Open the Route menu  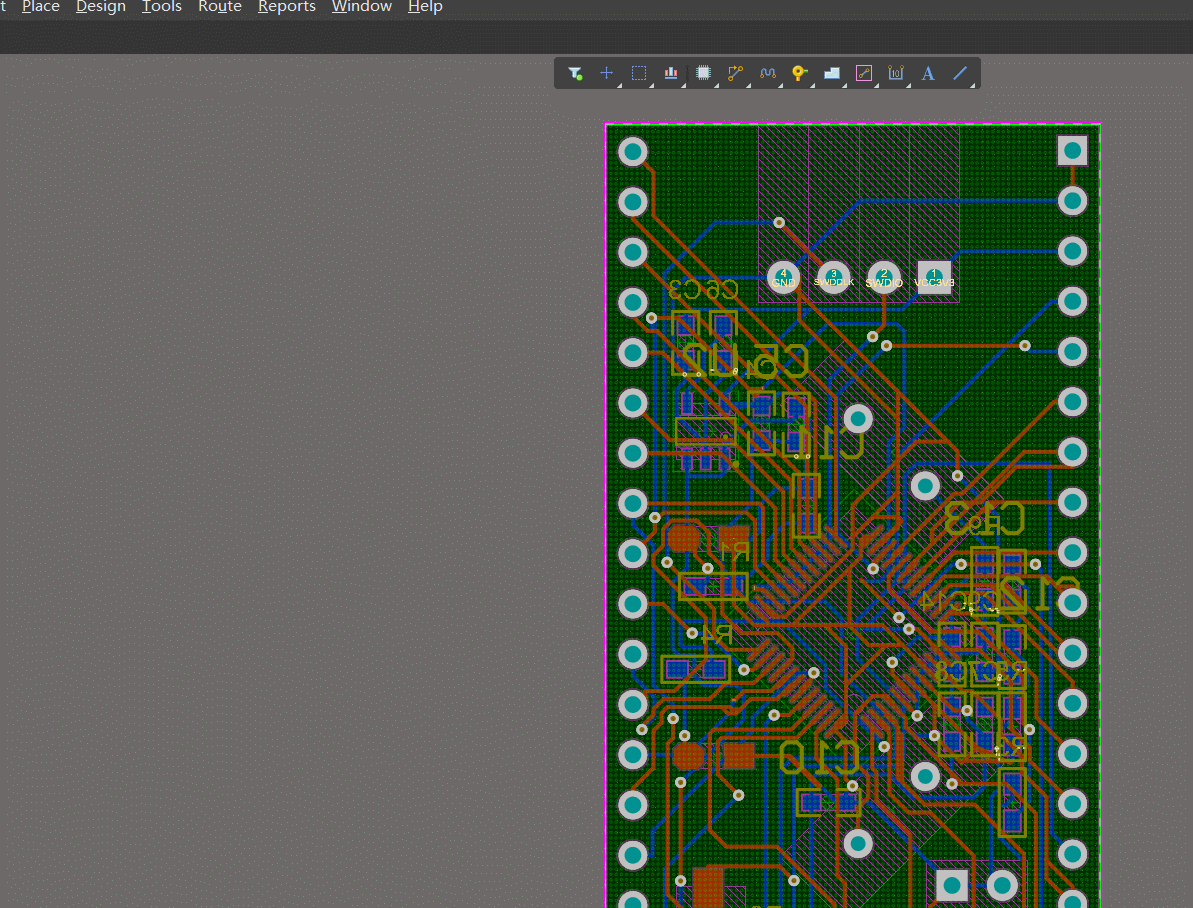pos(220,7)
